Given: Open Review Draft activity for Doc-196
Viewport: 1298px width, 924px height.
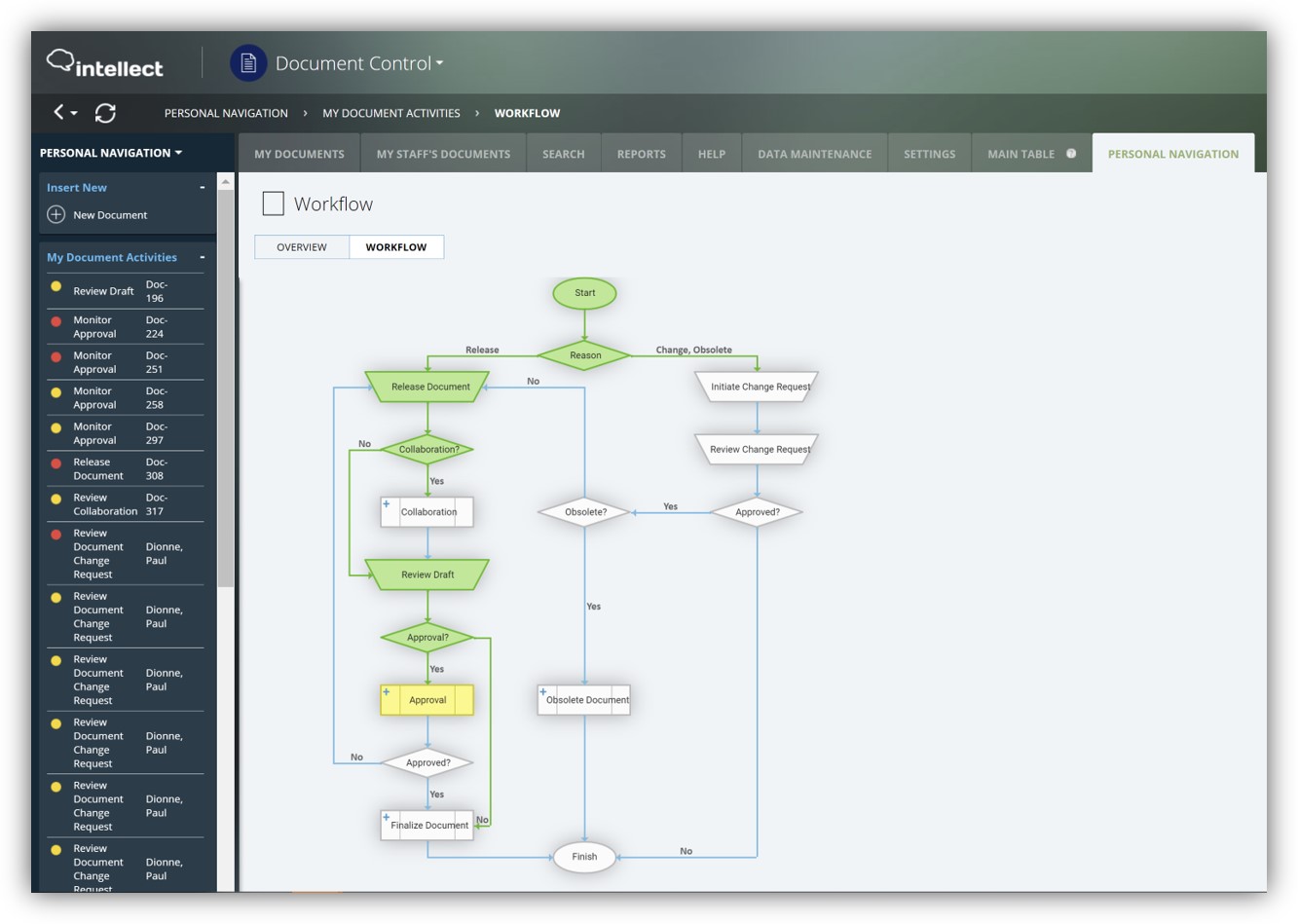Looking at the screenshot, I should (x=103, y=291).
